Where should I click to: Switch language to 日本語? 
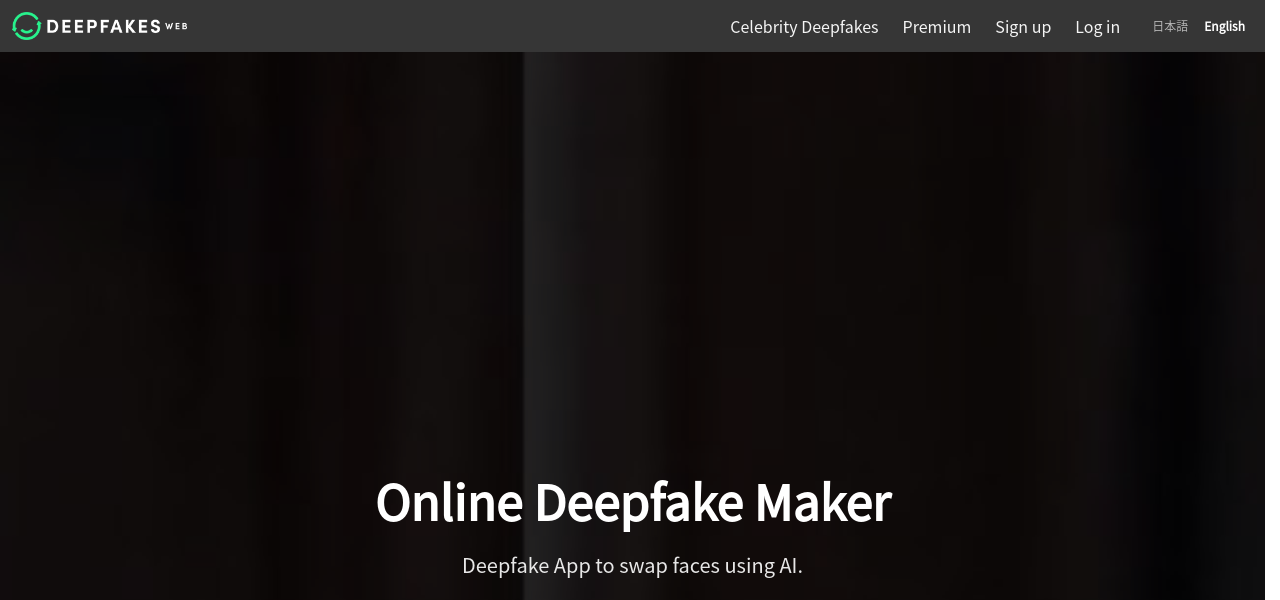pos(1170,27)
